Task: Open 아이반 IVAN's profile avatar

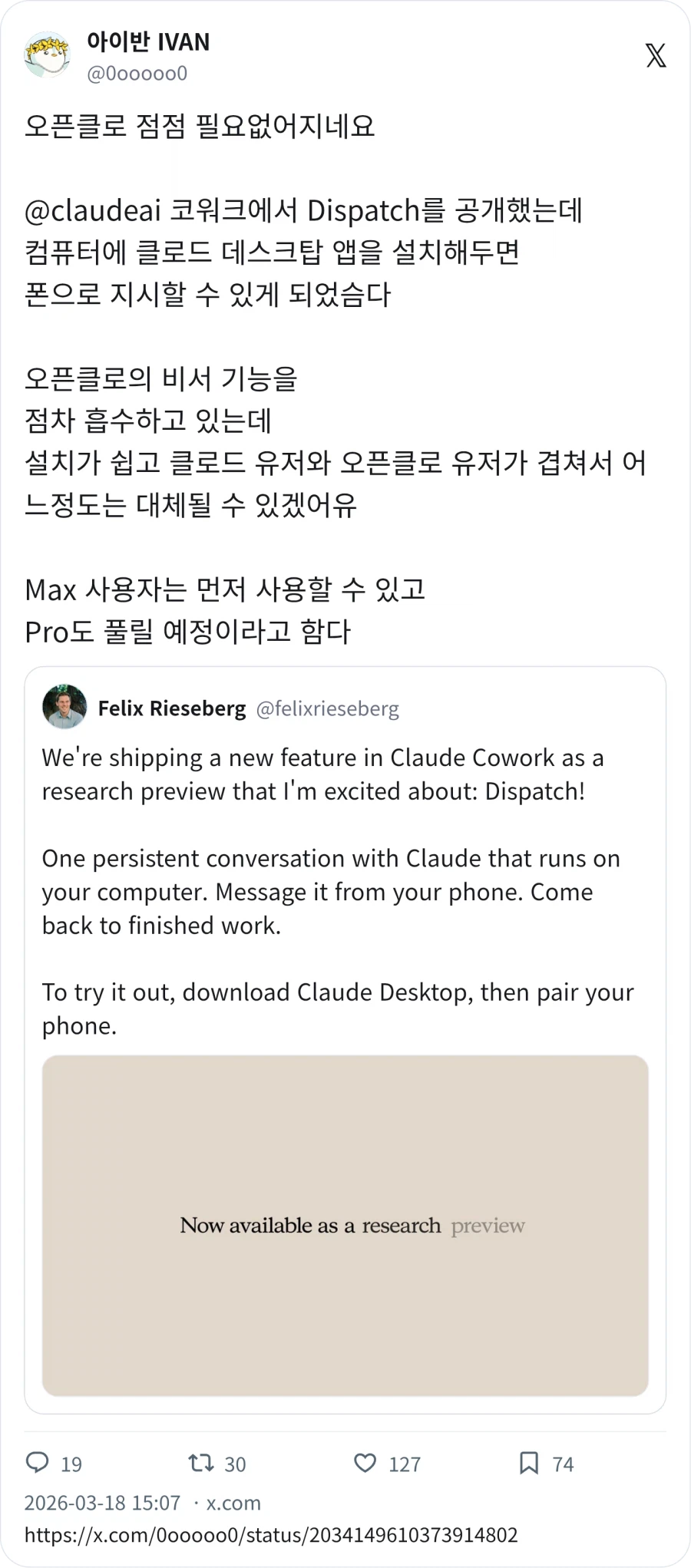Action: (x=48, y=55)
